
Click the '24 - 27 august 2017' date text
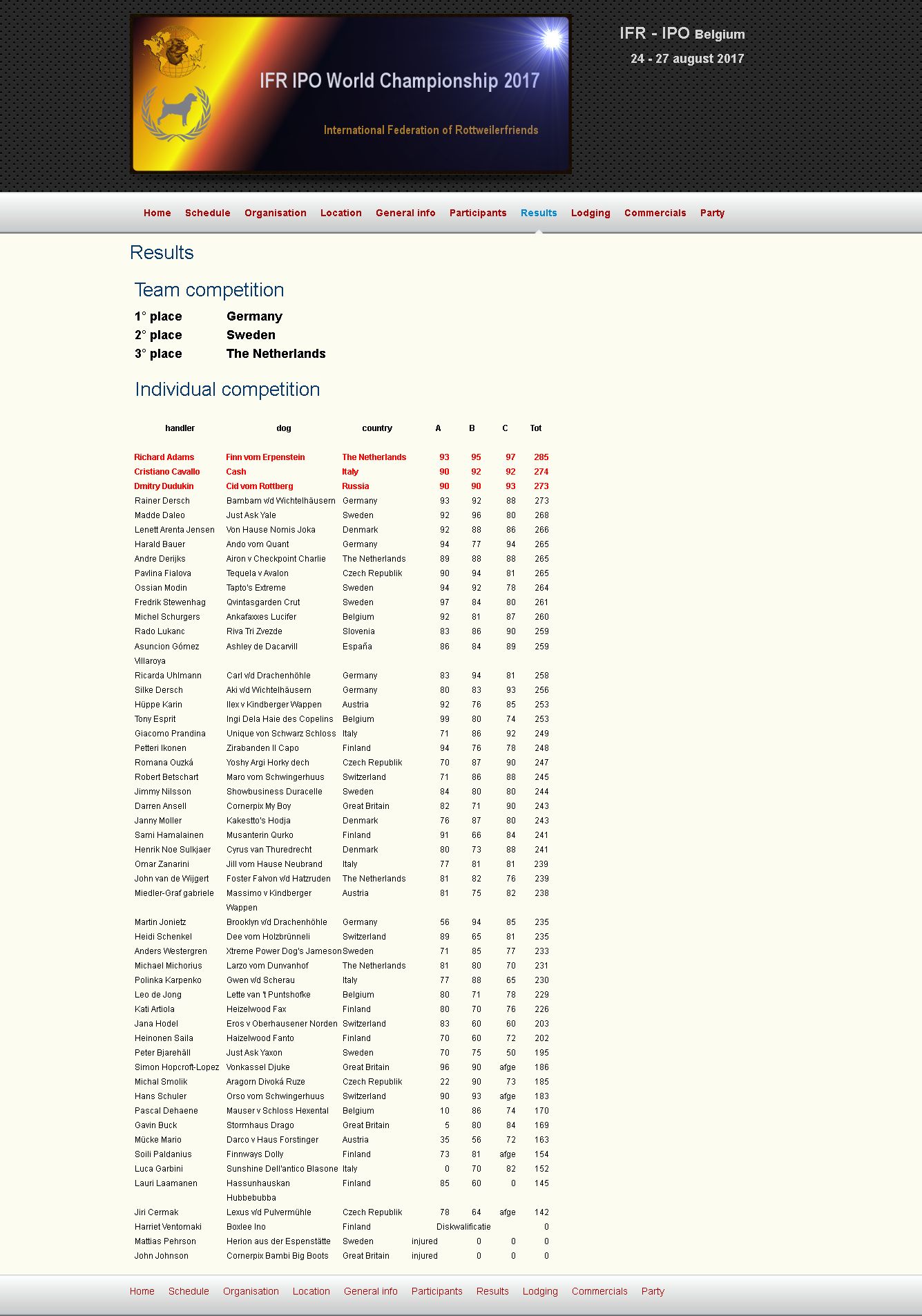[x=687, y=59]
